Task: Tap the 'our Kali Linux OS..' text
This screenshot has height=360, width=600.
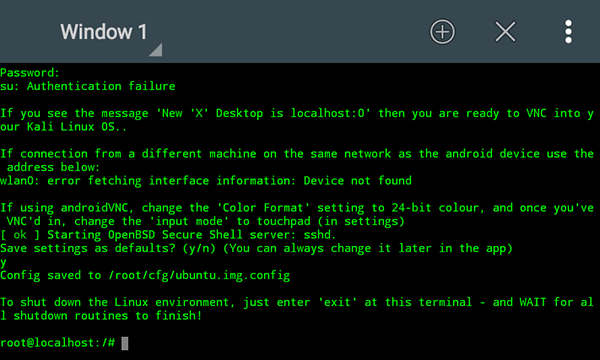Action: point(64,127)
